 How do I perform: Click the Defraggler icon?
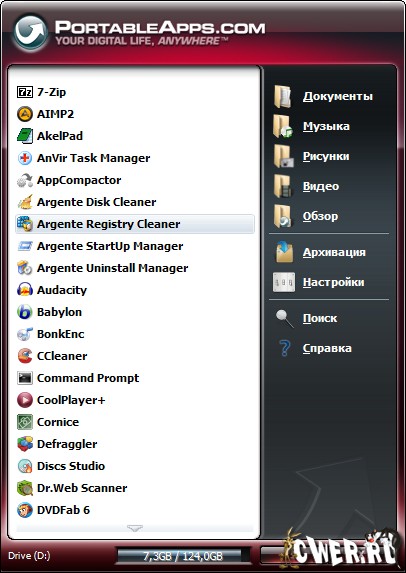pyautogui.click(x=25, y=444)
